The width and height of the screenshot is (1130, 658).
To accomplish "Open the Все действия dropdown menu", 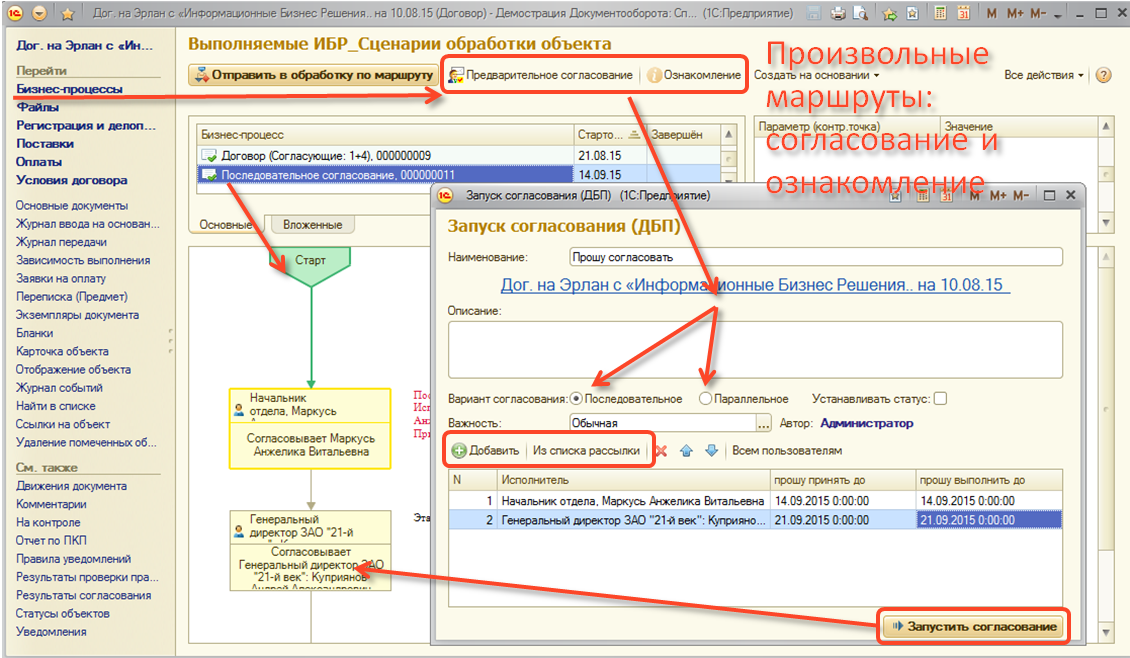I will click(1044, 75).
